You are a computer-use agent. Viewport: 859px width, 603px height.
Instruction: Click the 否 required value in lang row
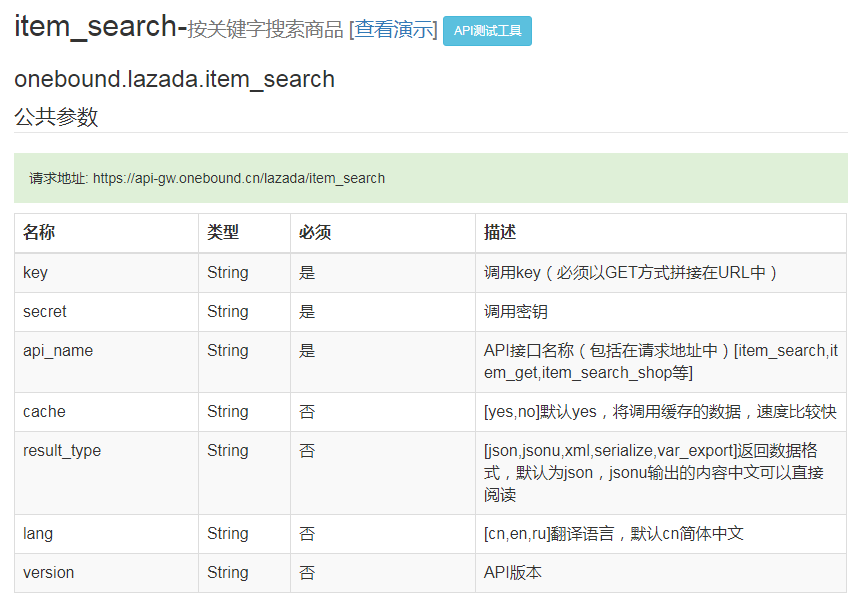click(307, 534)
